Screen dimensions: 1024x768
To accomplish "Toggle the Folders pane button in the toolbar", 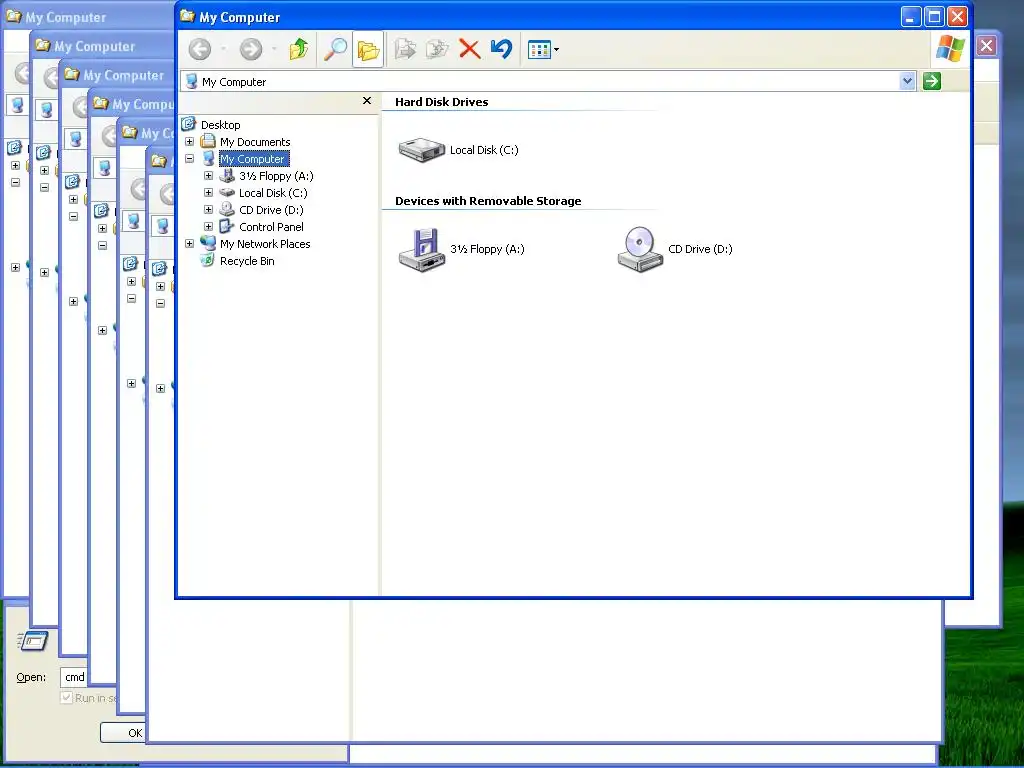I will click(x=368, y=49).
